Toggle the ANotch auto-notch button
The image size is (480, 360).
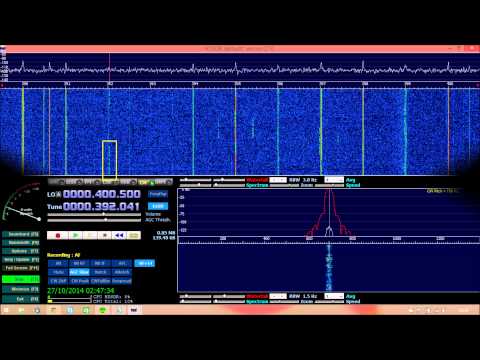click(x=122, y=272)
